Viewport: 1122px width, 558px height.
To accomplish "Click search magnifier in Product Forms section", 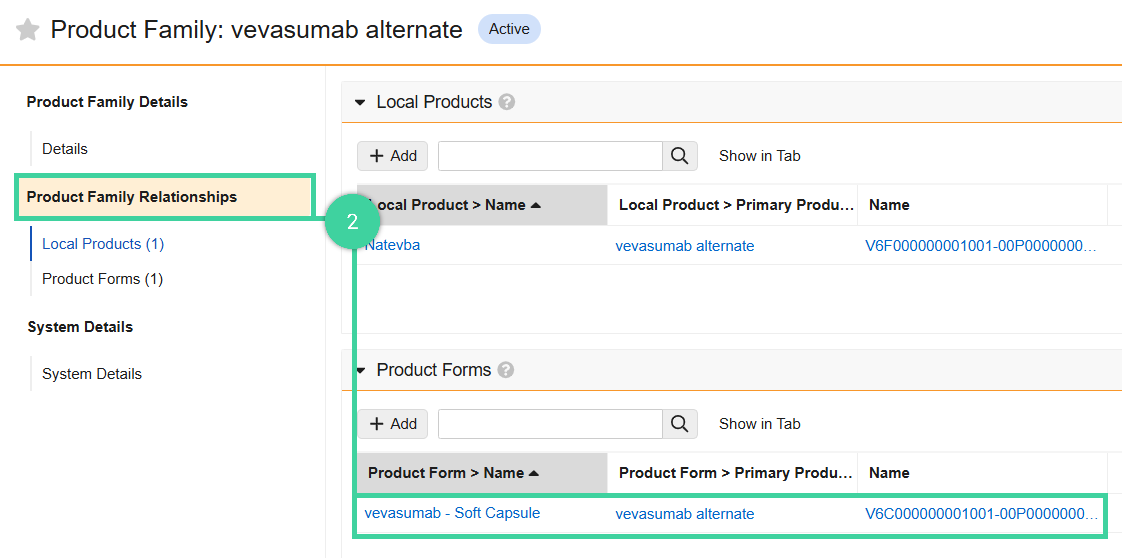I will [680, 424].
